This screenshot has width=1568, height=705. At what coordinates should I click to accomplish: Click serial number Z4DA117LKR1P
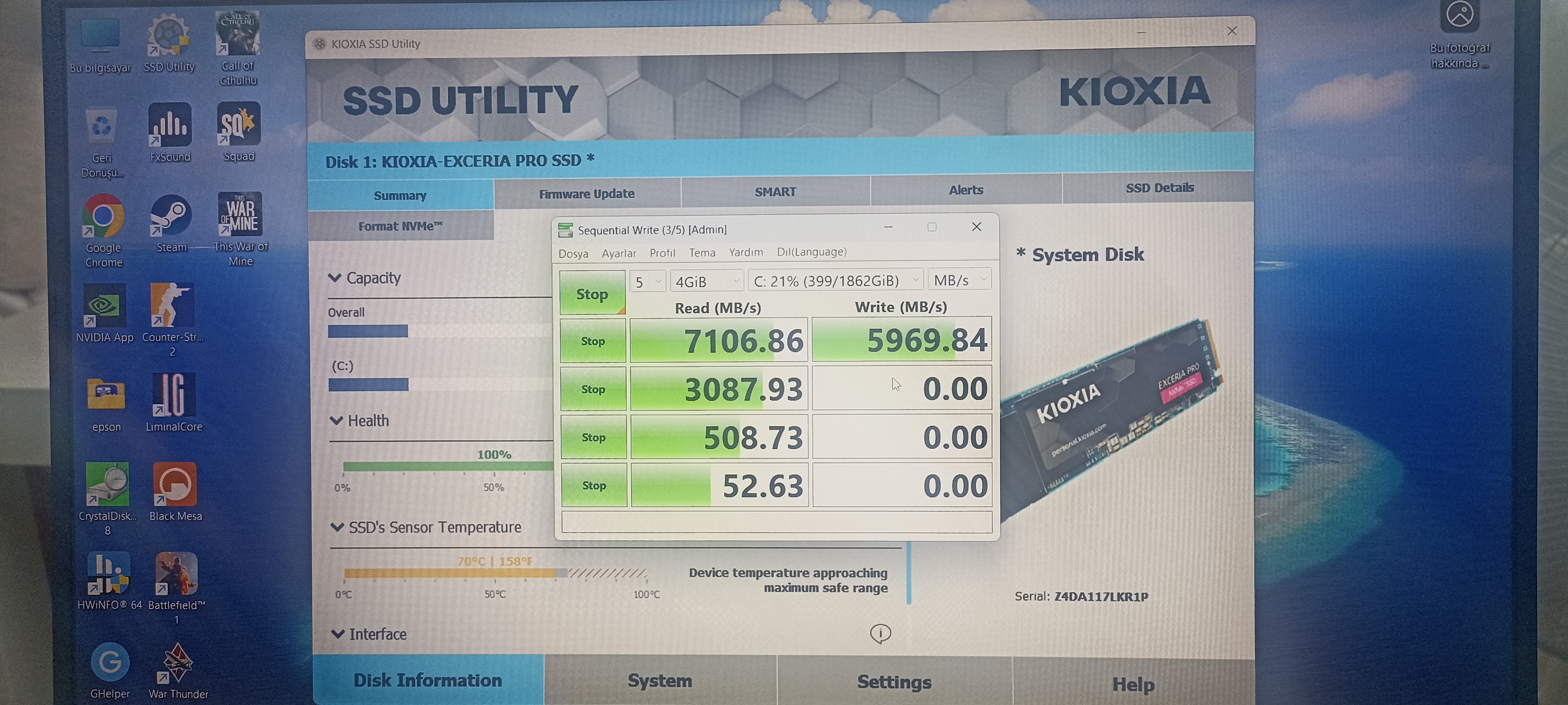pyautogui.click(x=1101, y=596)
